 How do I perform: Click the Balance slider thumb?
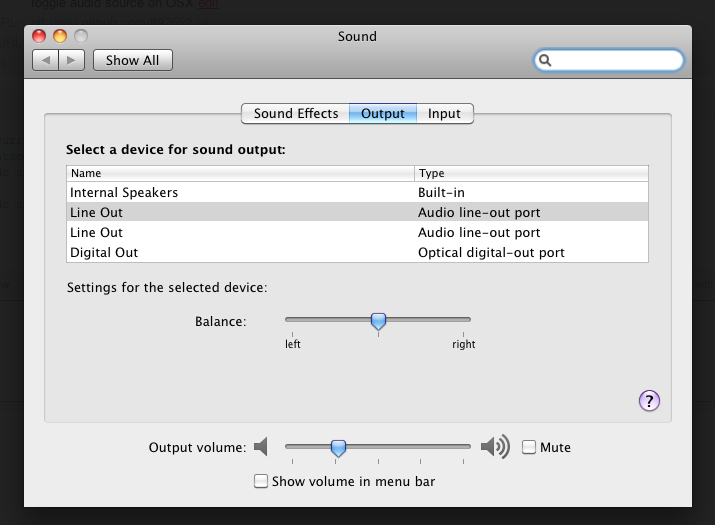(x=378, y=322)
